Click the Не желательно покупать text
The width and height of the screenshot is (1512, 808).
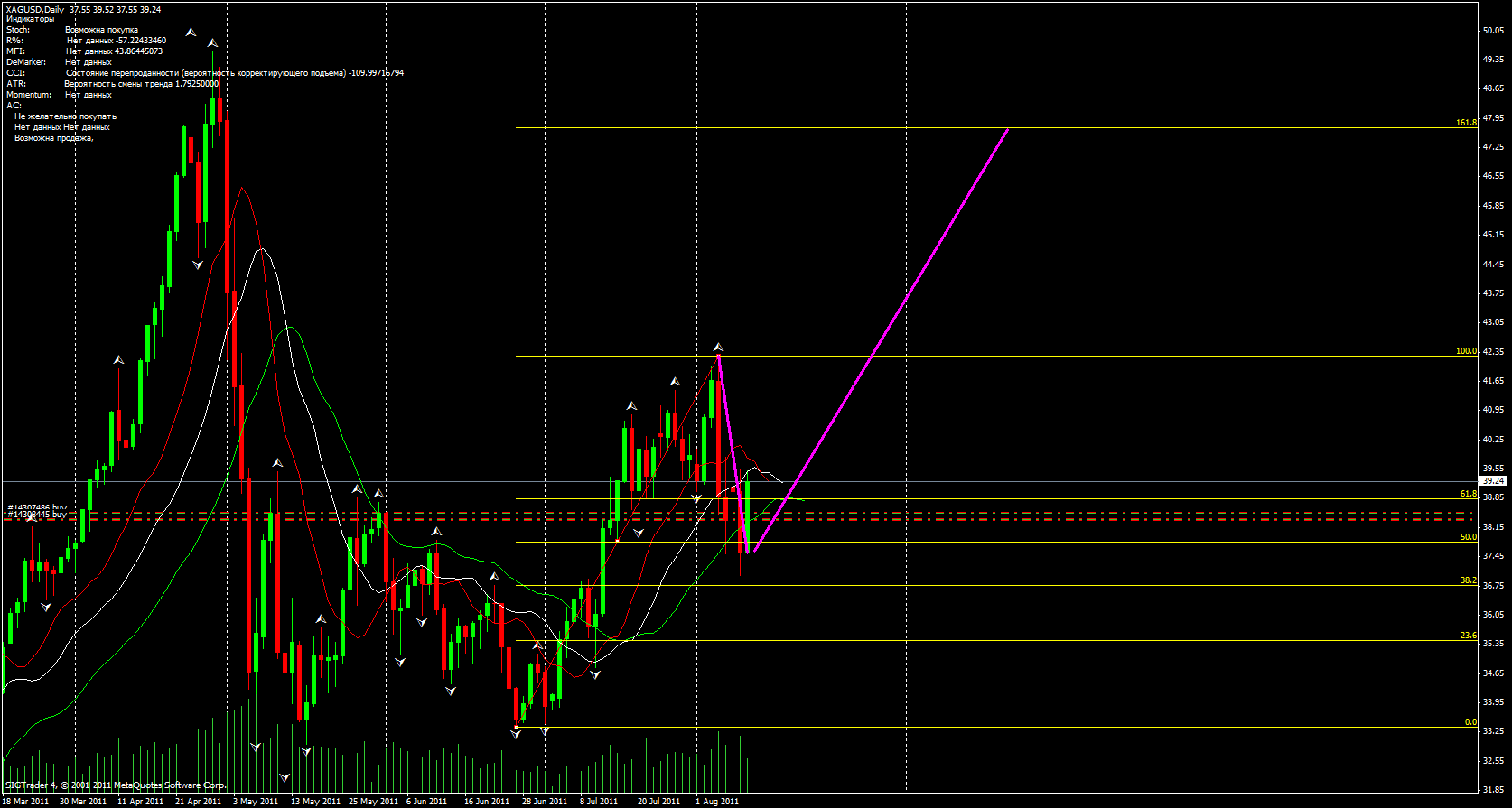[x=65, y=116]
